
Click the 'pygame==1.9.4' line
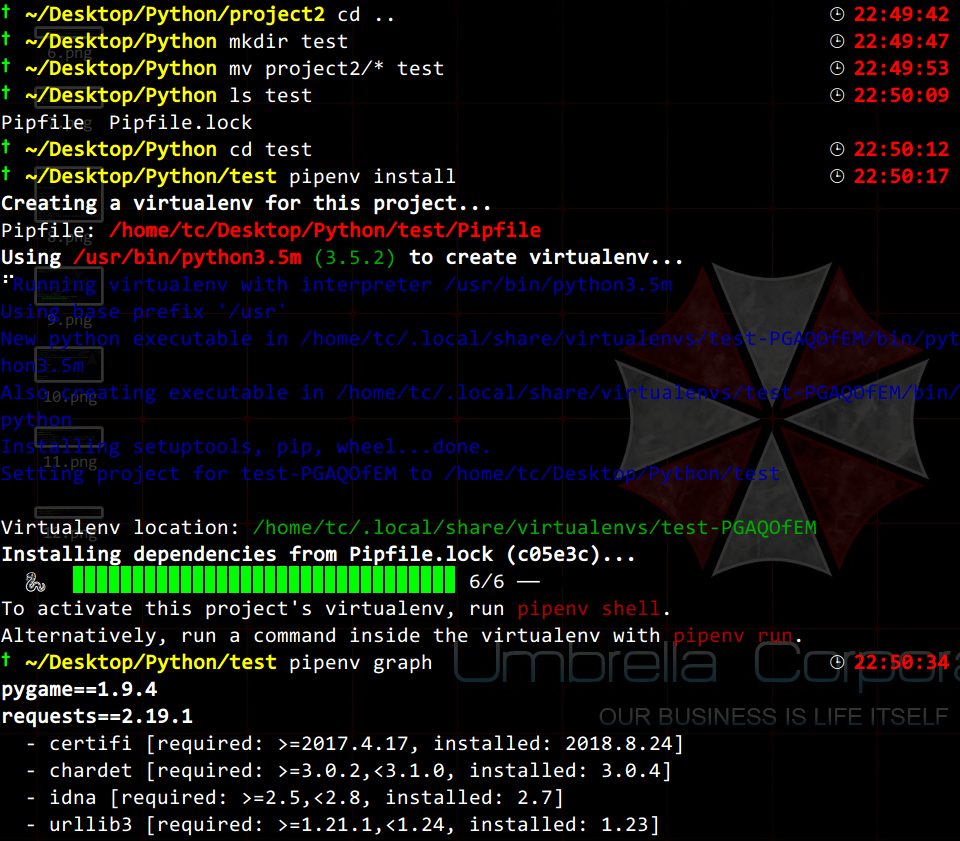[79, 690]
